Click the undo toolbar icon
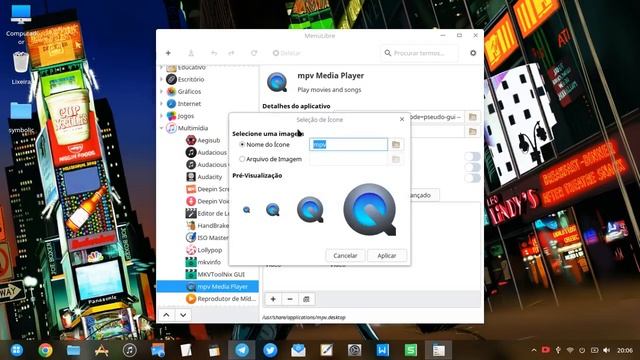640x360 pixels. point(214,53)
